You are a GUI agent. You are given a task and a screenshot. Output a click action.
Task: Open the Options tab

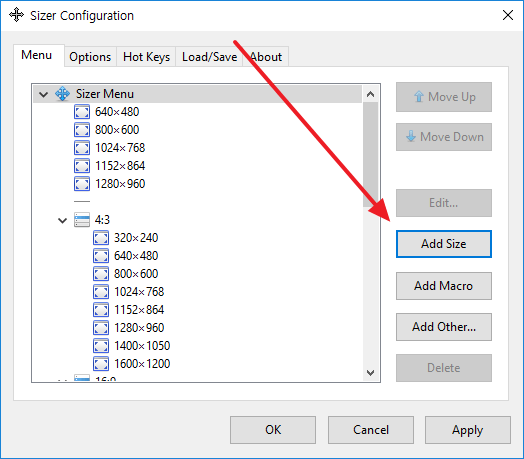[90, 57]
